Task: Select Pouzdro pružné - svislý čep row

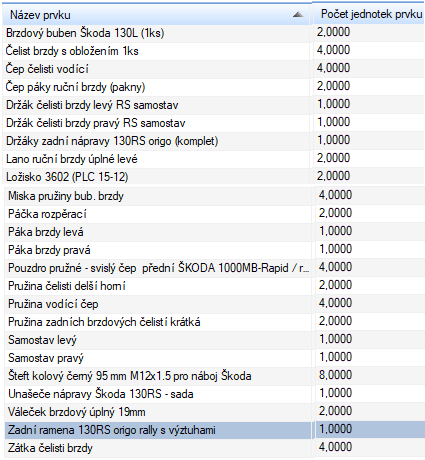Action: pyautogui.click(x=215, y=268)
